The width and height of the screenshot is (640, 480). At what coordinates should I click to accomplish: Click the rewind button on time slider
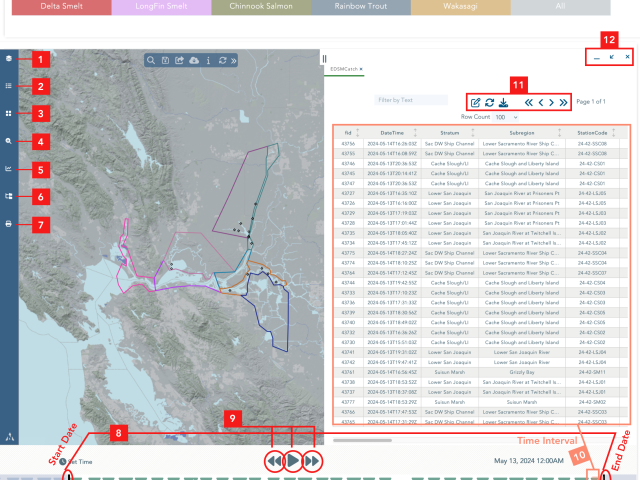tap(274, 461)
